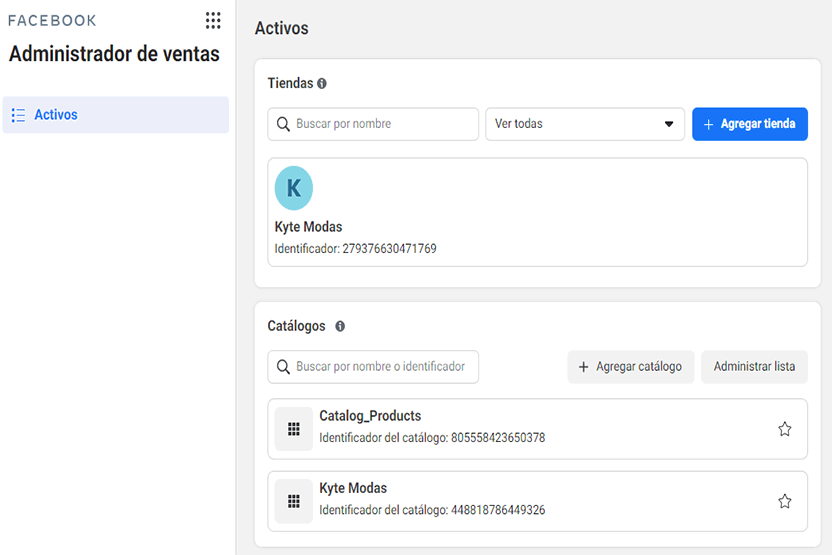
Task: Click the info icon next to Catálogos
Action: [x=340, y=326]
